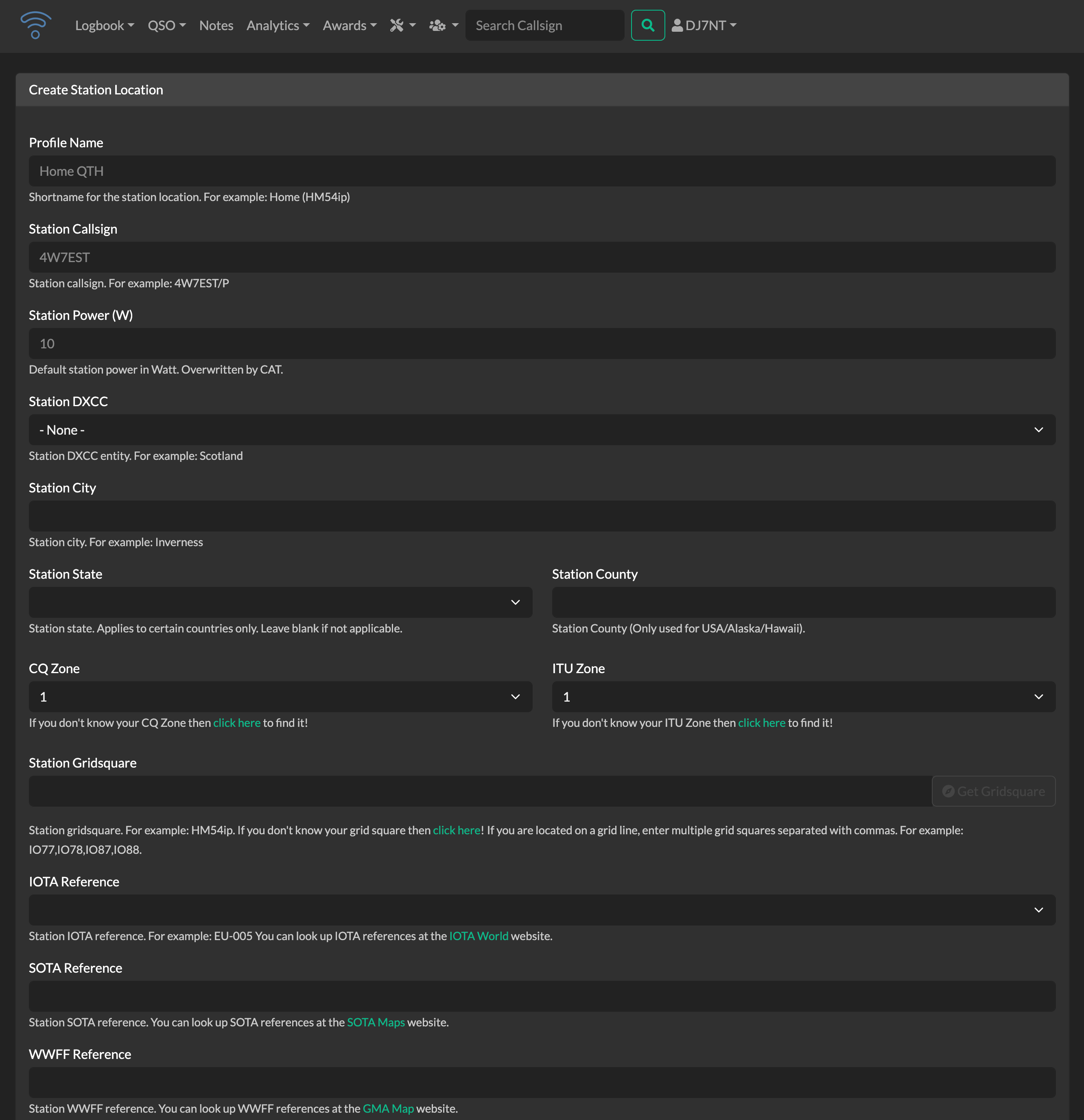This screenshot has width=1084, height=1120.
Task: Open the Logbook menu
Action: 105,25
